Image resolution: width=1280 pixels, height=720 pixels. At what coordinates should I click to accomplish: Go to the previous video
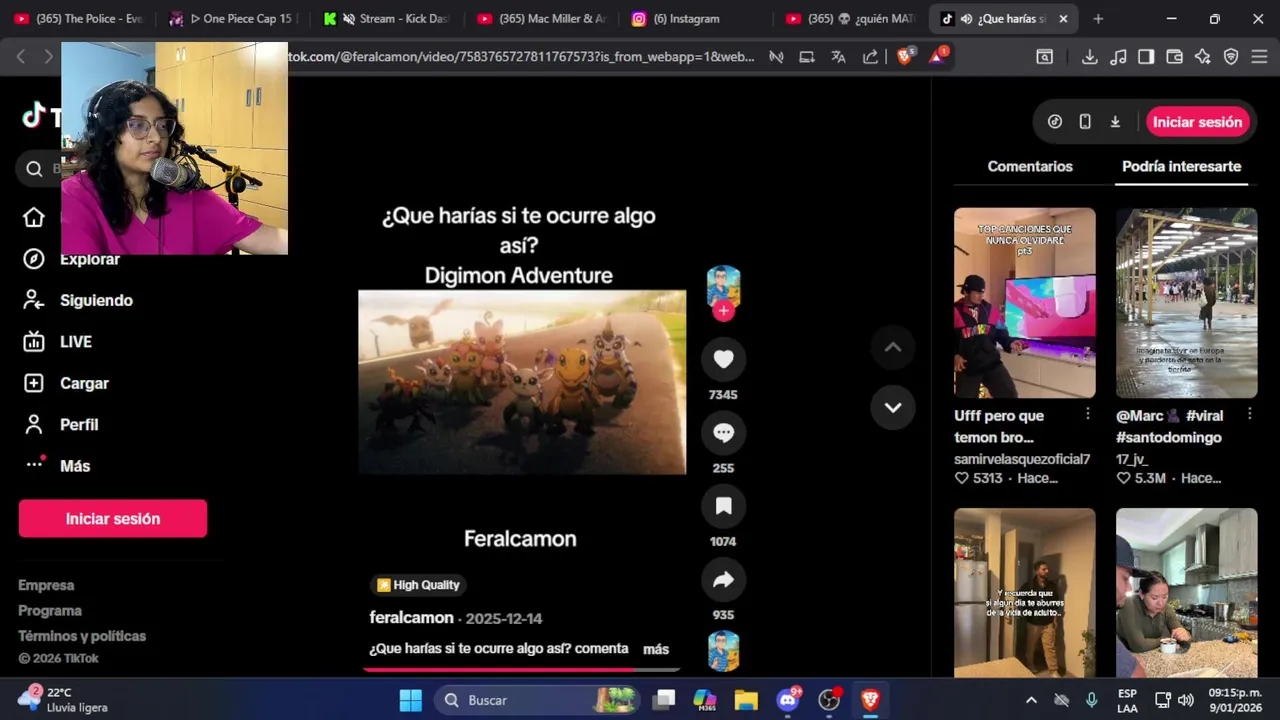coord(893,347)
